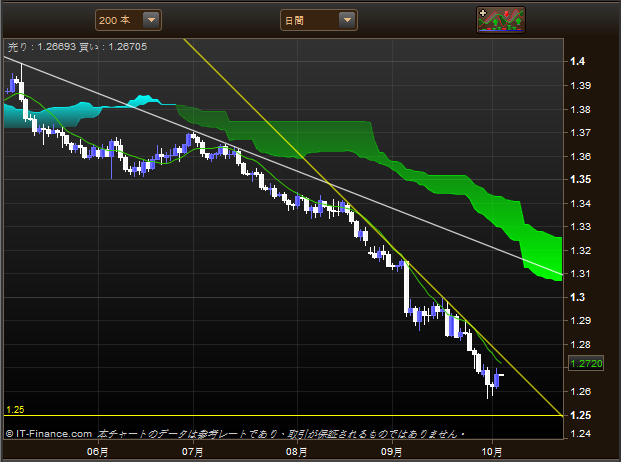The width and height of the screenshot is (621, 462).
Task: Click the 1.28 price axis label
Action: (x=580, y=344)
